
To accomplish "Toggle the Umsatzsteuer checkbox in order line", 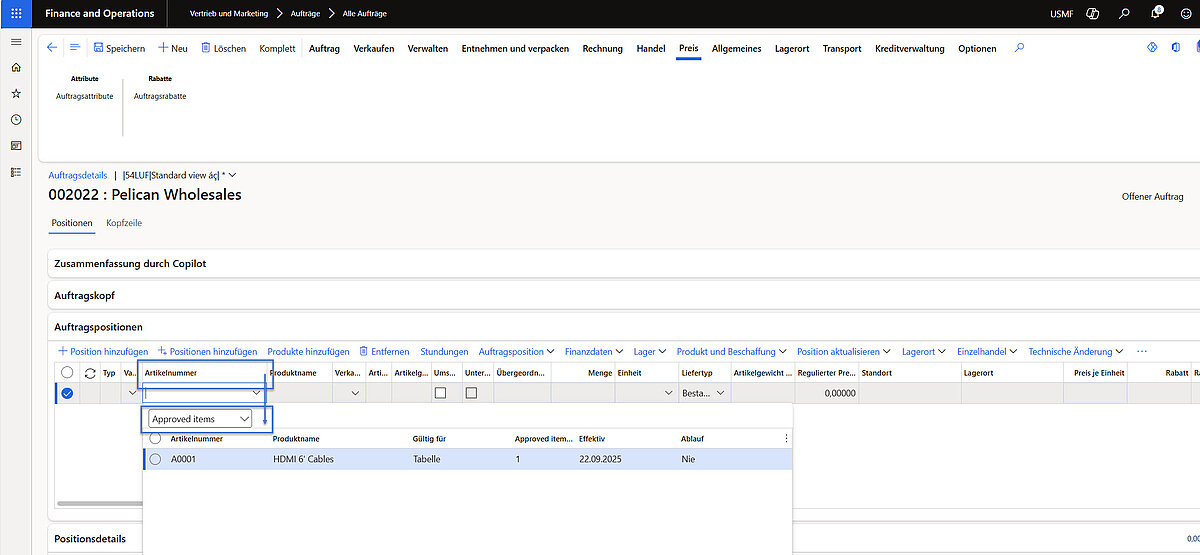I will tap(440, 393).
